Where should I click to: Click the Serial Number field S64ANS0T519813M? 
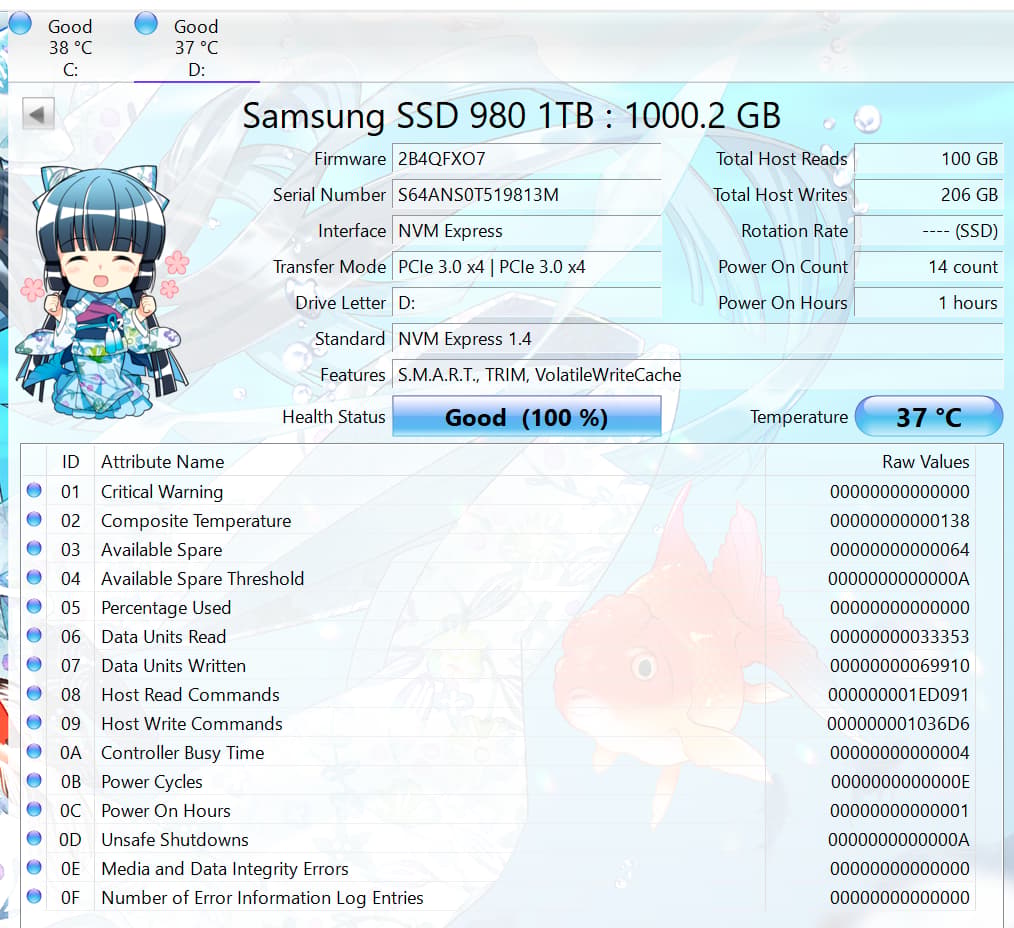[x=526, y=195]
